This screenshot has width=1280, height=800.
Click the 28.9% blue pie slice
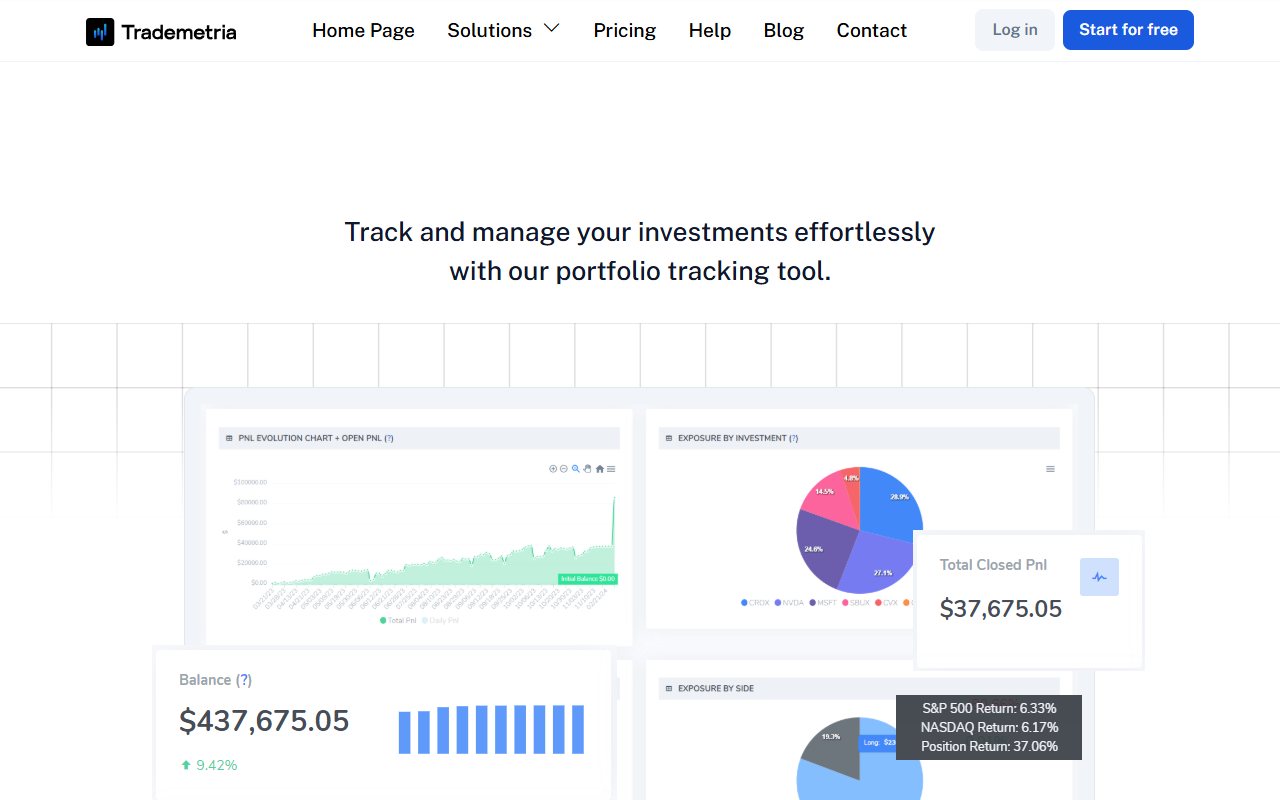(892, 505)
